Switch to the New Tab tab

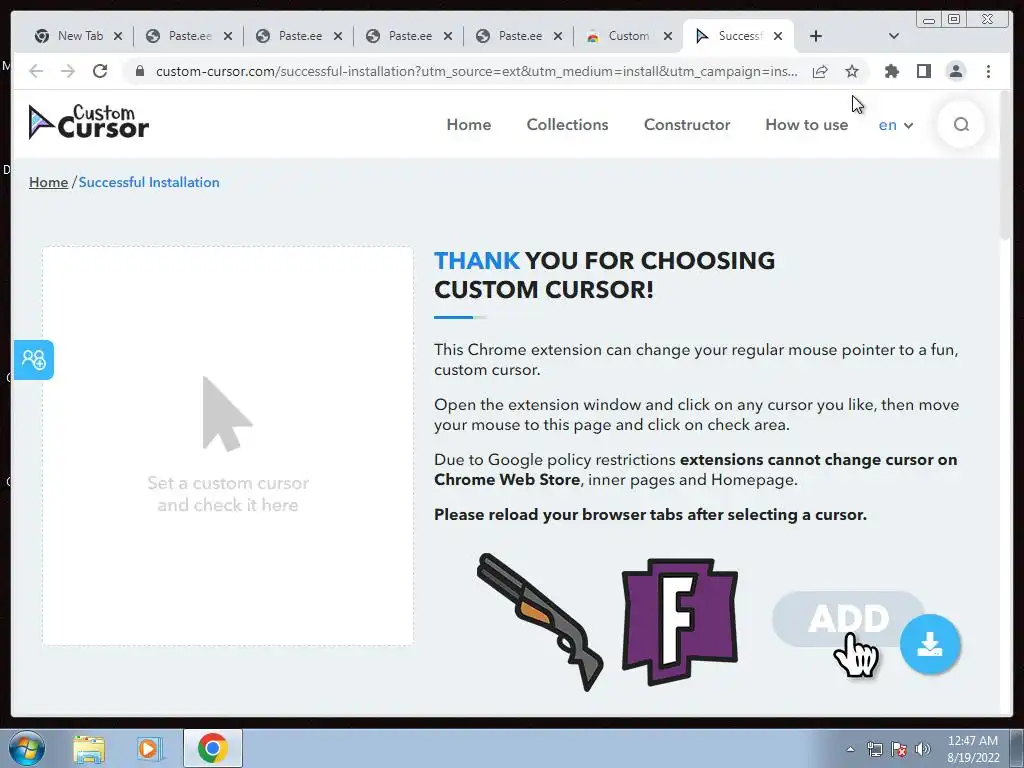tap(79, 36)
